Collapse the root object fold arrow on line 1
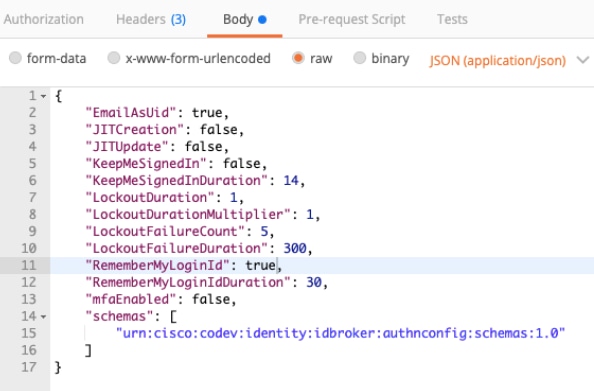The width and height of the screenshot is (594, 391). [x=44, y=96]
